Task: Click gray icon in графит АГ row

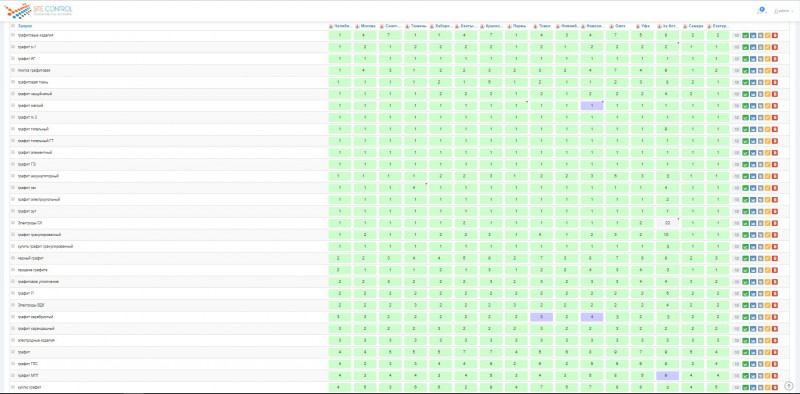Action: tap(760, 59)
